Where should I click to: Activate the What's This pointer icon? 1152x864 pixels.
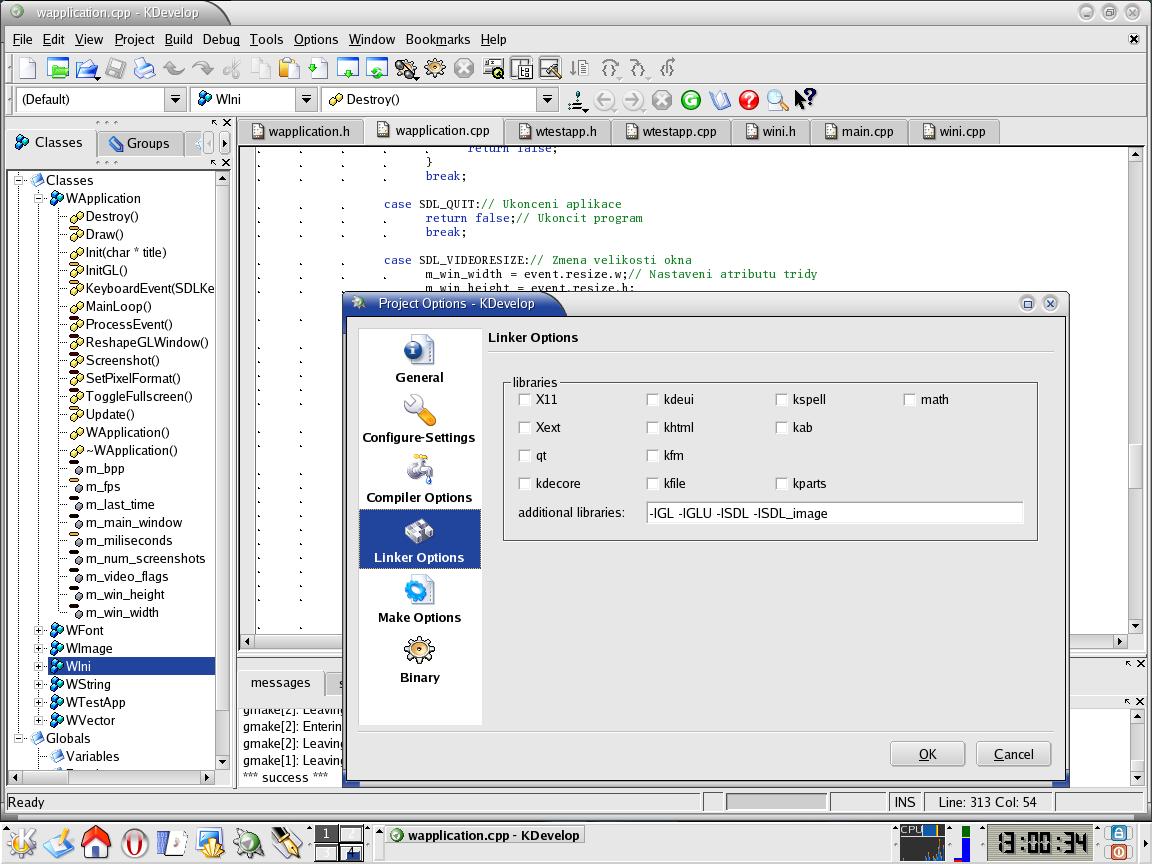805,98
